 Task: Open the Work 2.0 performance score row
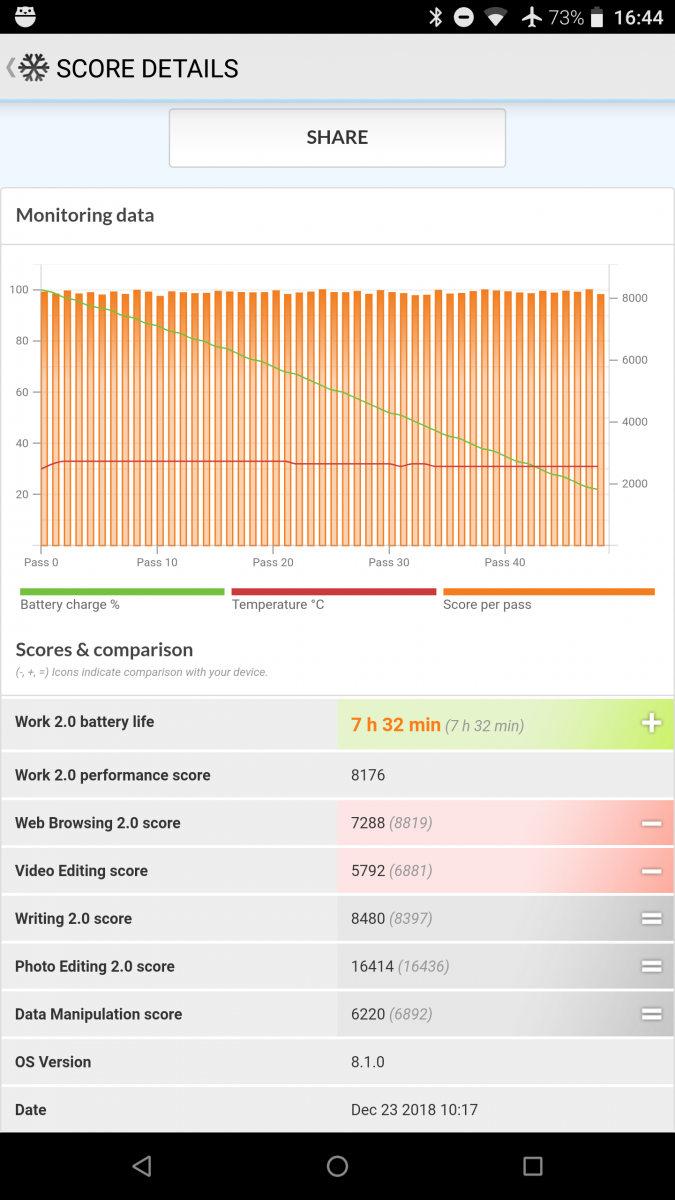(337, 775)
